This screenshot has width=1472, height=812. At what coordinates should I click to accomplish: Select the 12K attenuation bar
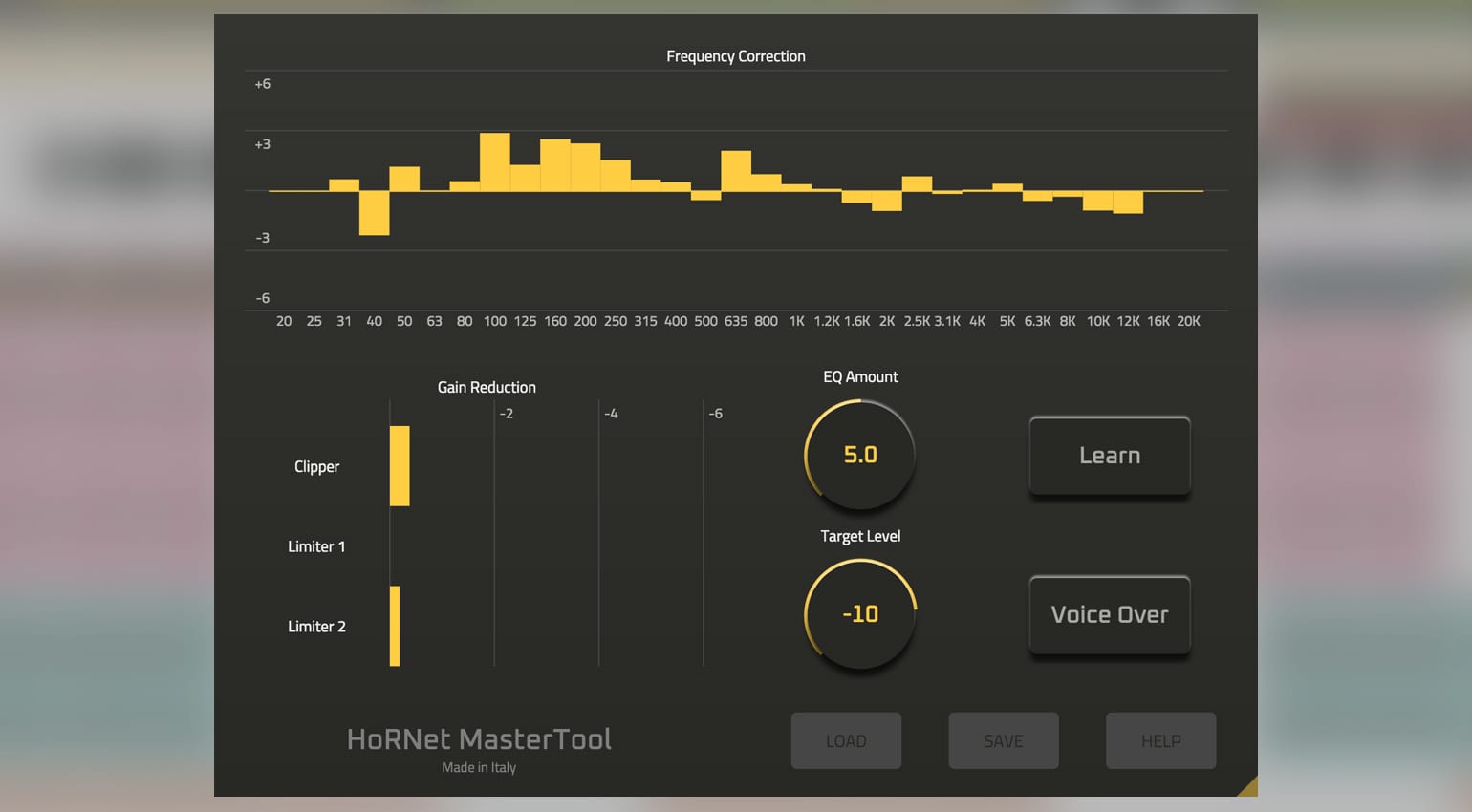[x=1127, y=201]
